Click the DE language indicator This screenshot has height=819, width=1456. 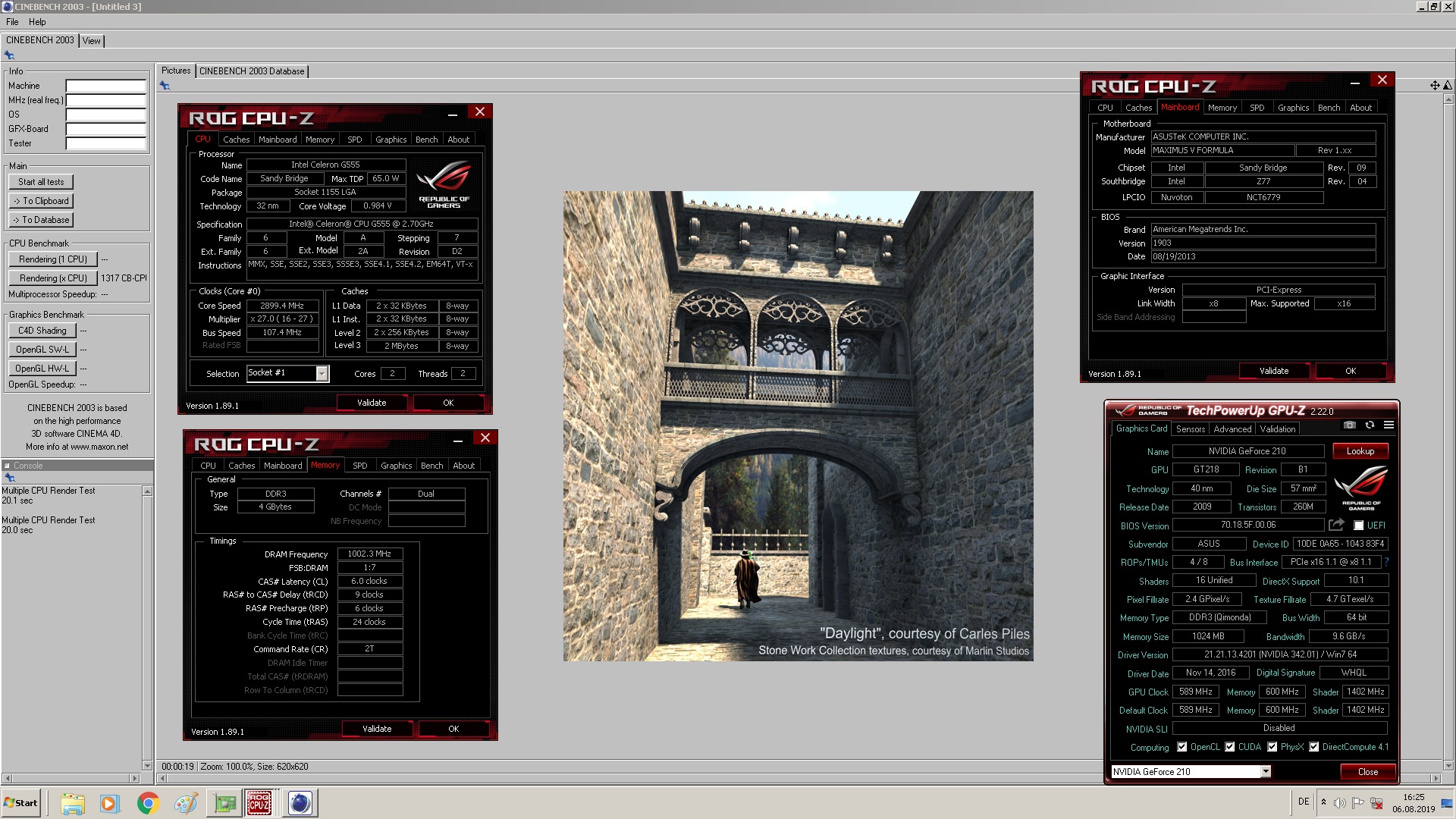point(1304,802)
